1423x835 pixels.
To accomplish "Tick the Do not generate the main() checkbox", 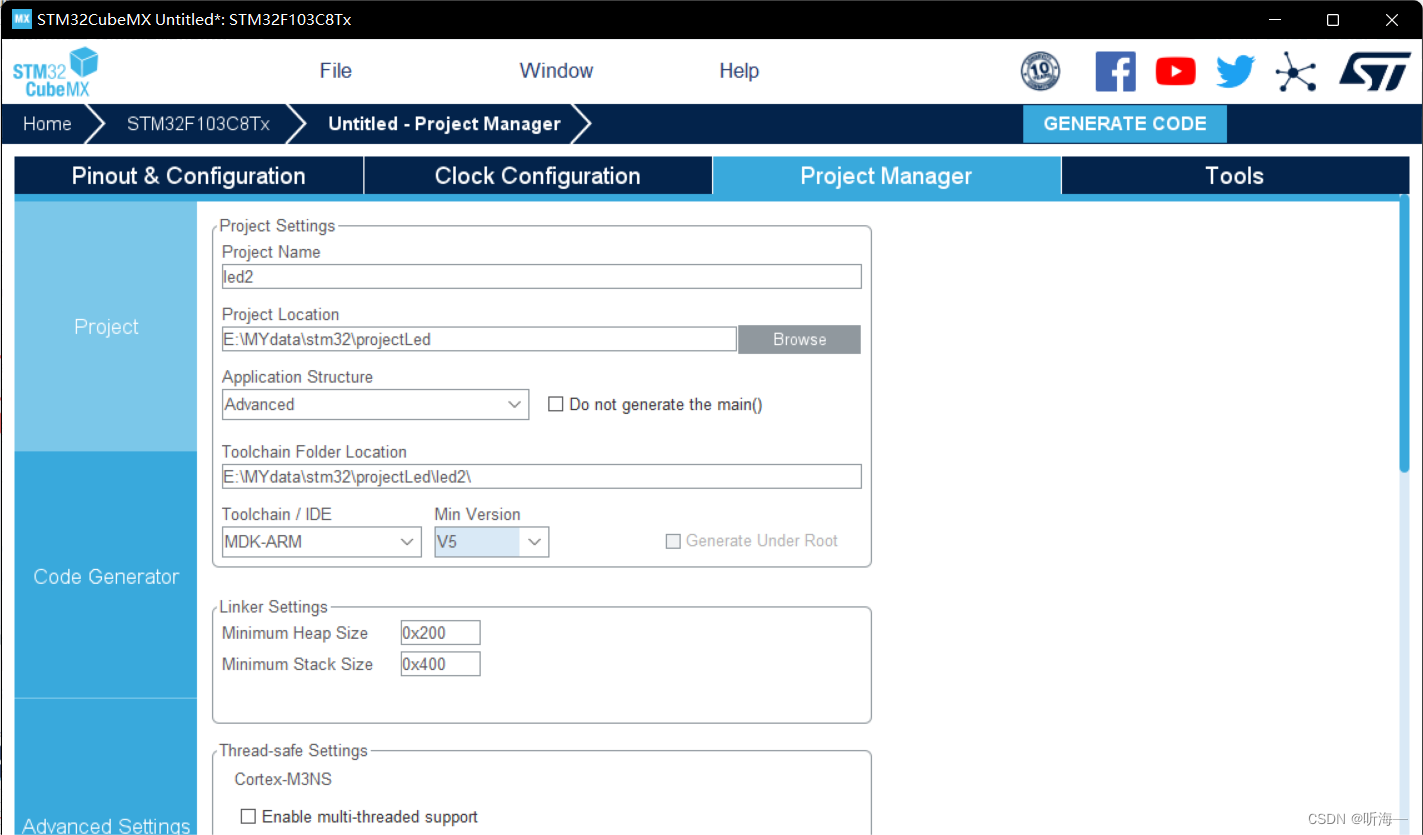I will [556, 404].
